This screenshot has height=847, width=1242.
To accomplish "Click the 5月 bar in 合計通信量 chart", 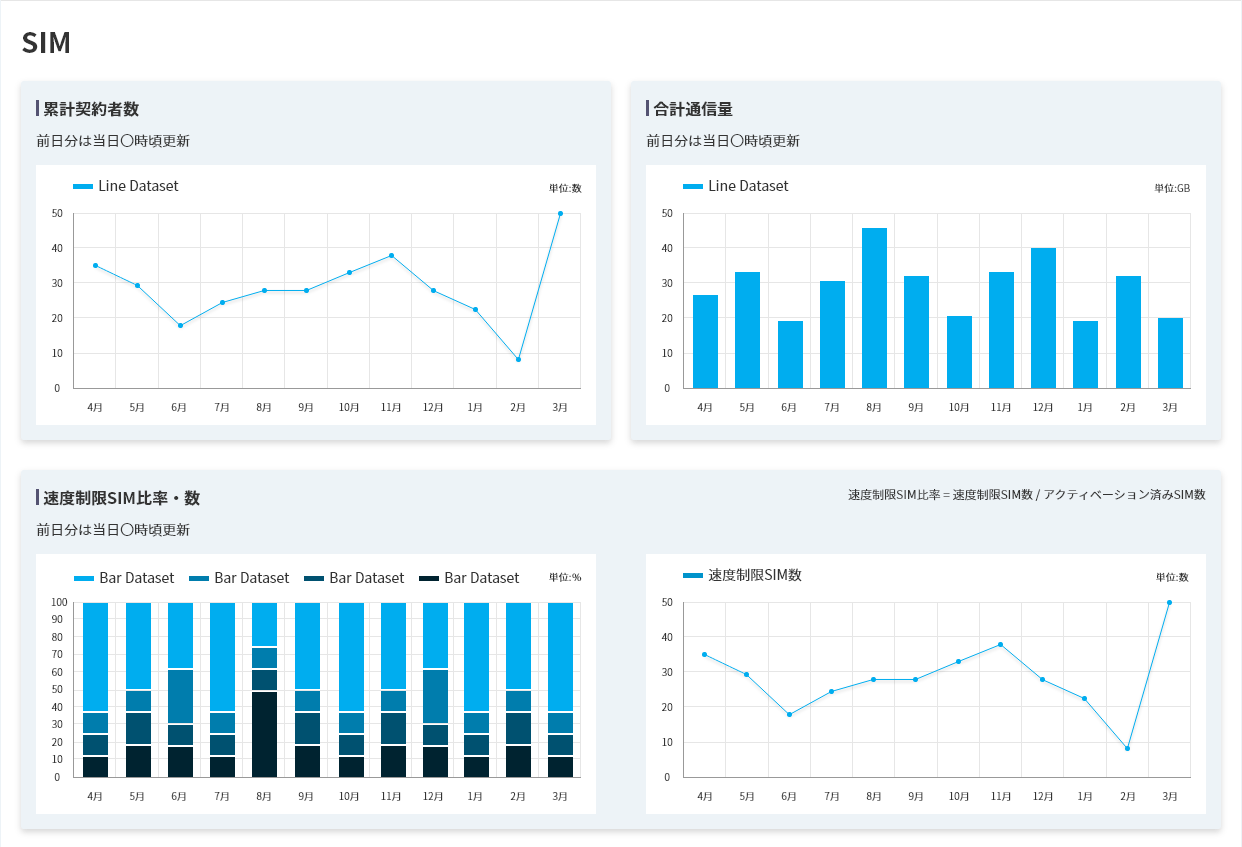I will tap(747, 330).
